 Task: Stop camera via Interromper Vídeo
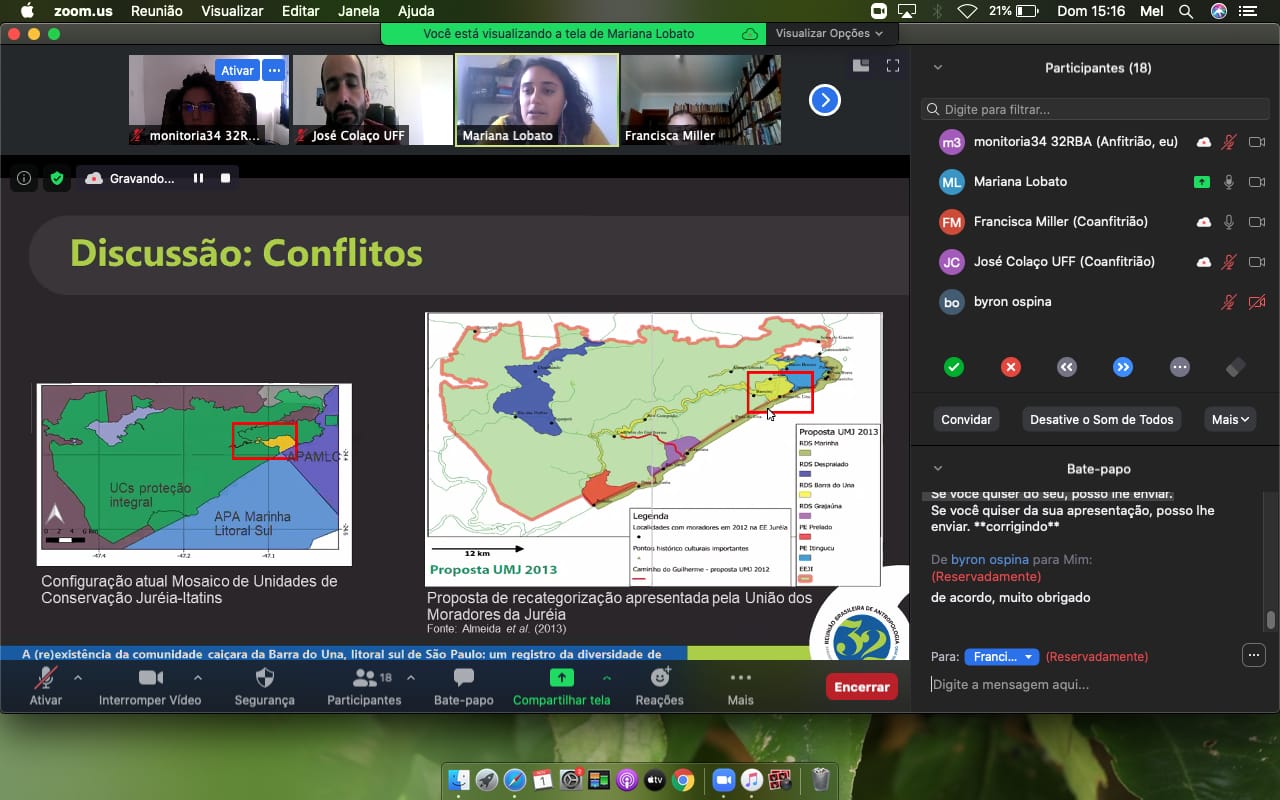pyautogui.click(x=150, y=685)
